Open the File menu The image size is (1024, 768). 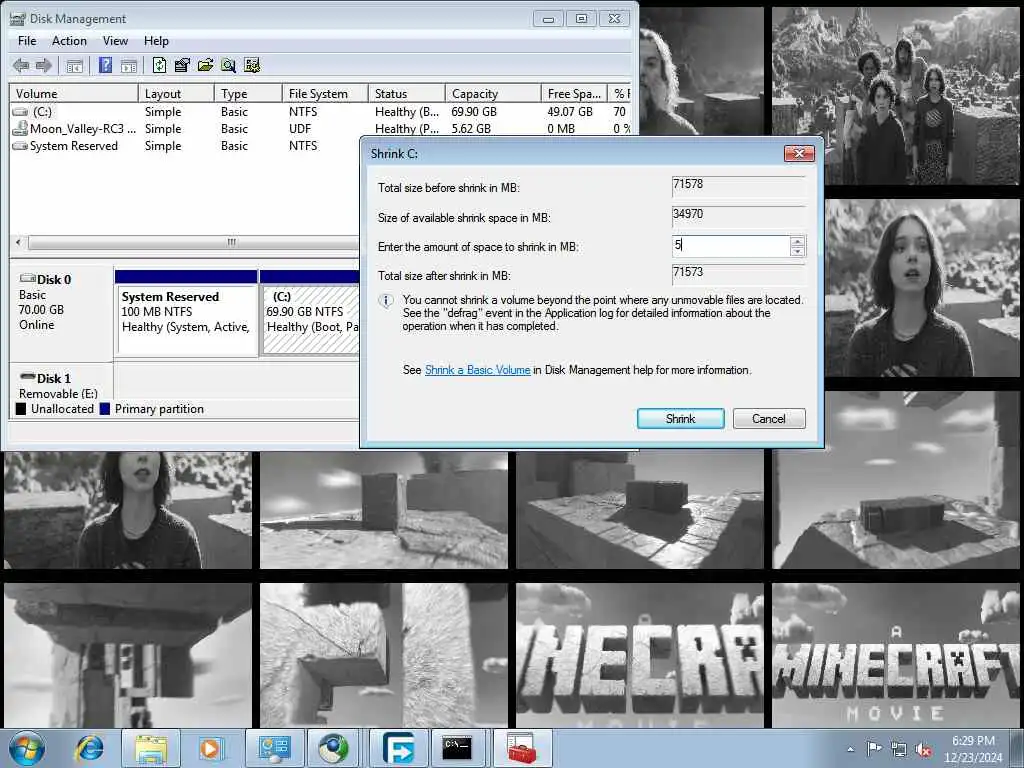pyautogui.click(x=27, y=40)
